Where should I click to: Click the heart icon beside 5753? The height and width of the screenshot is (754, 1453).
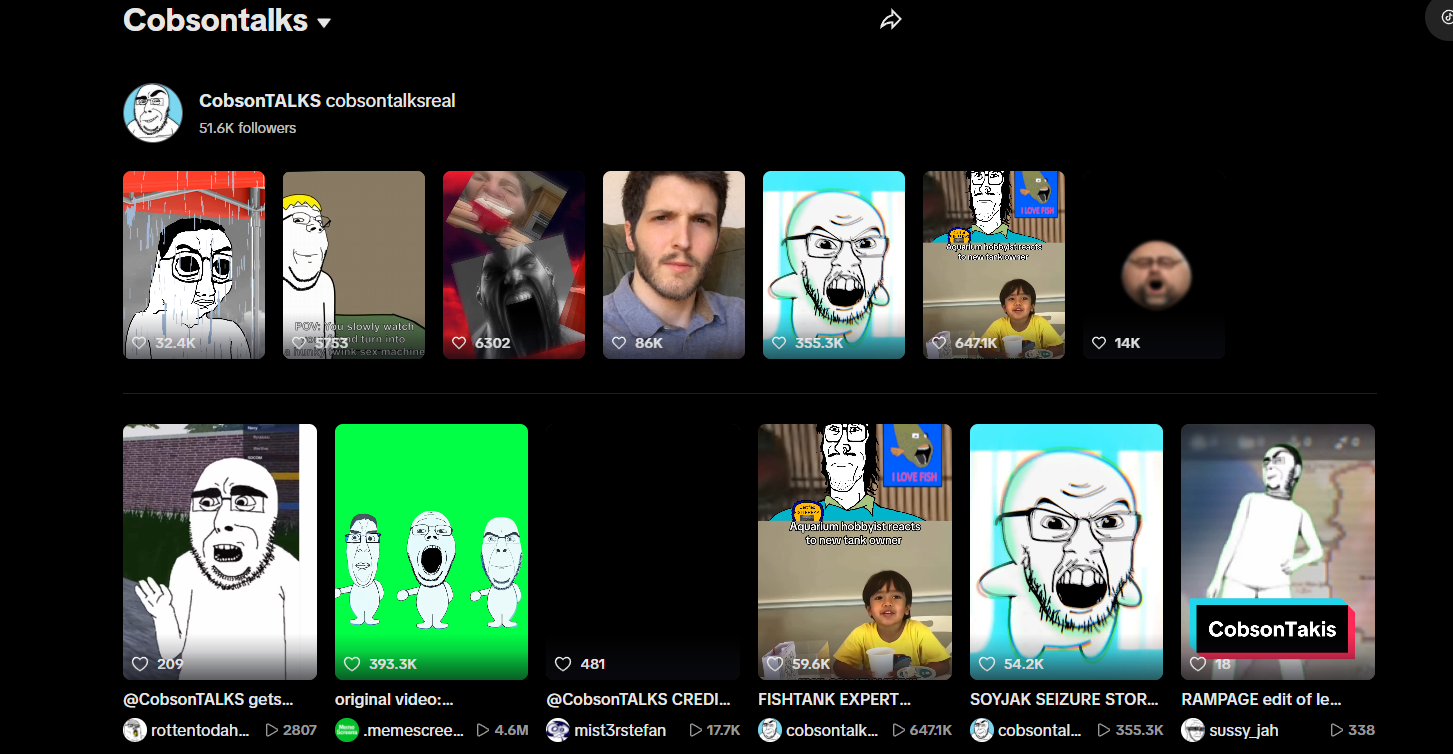299,343
